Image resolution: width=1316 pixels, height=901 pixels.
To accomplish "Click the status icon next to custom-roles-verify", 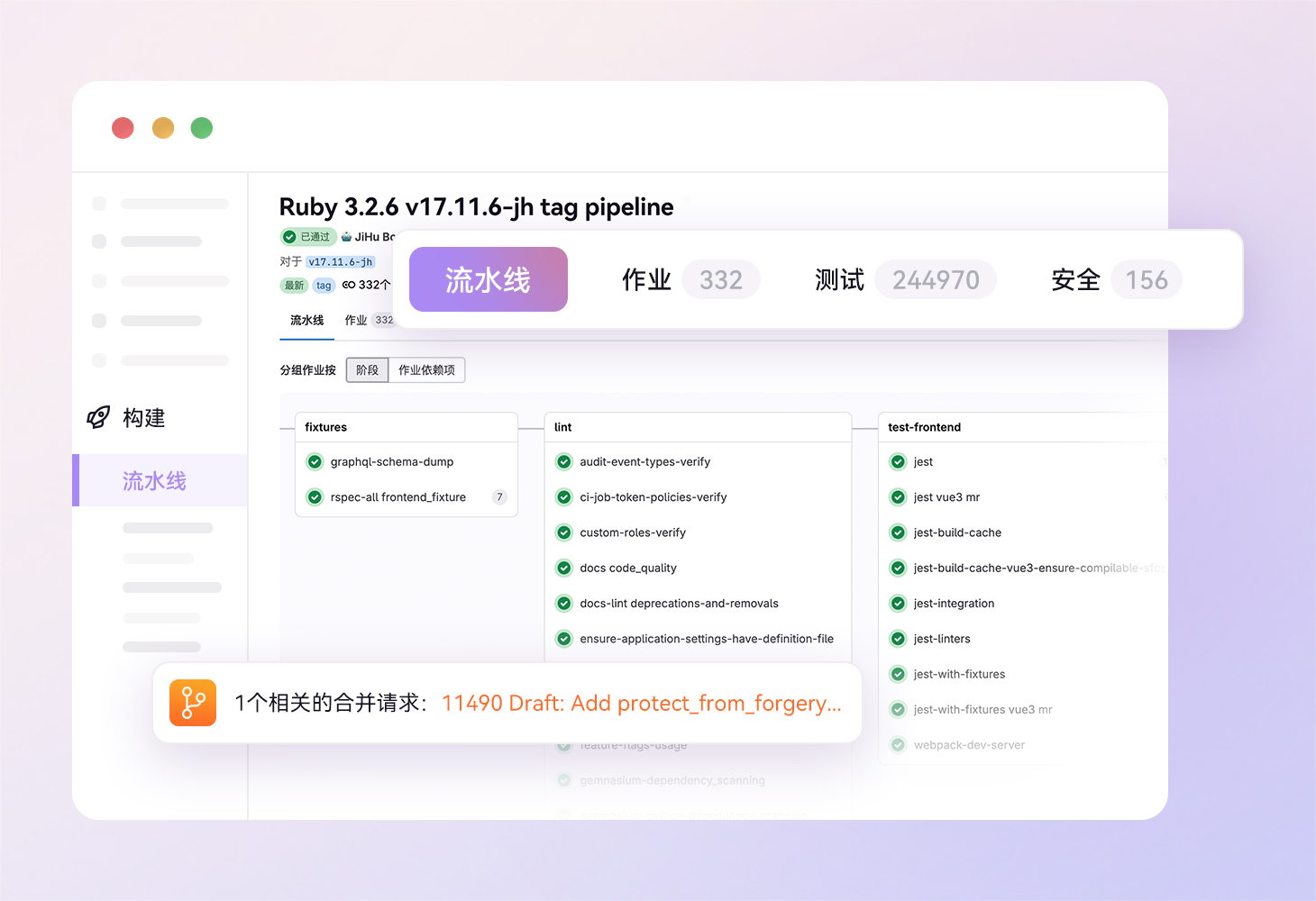I will tap(564, 532).
